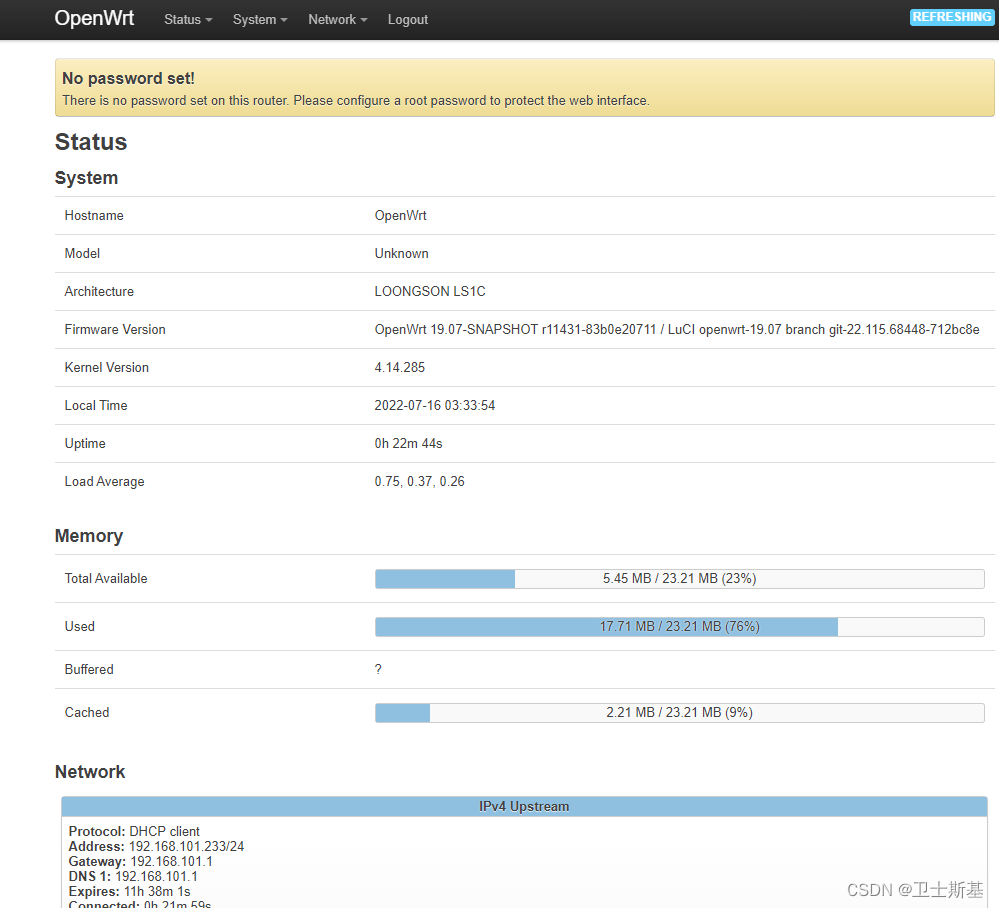The width and height of the screenshot is (999, 908).
Task: Click the OpenWrt brand logo link
Action: [x=94, y=18]
